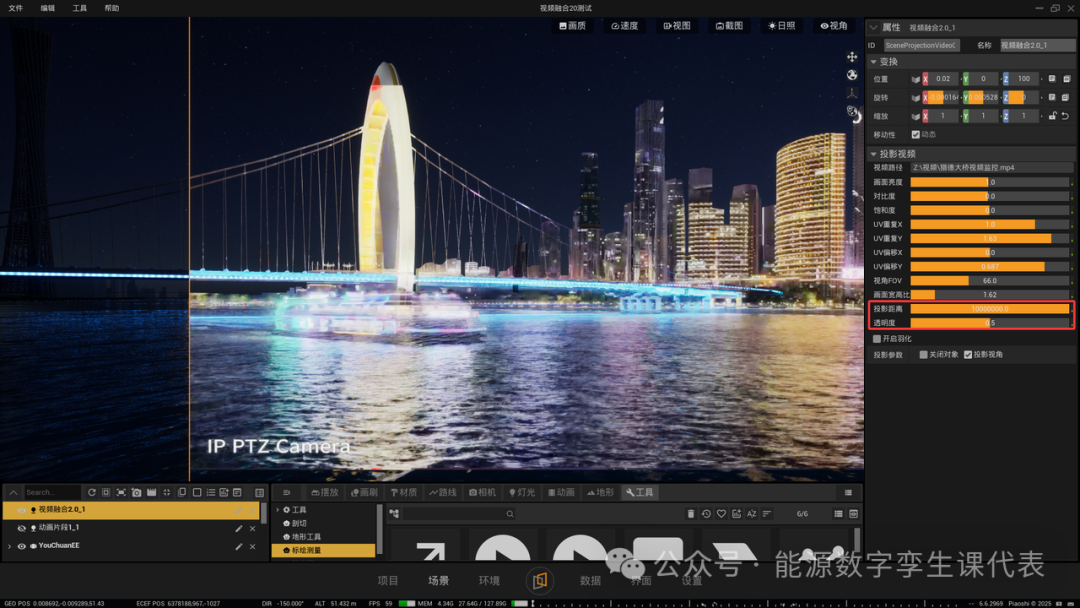Collapse the outliner with the up chevron
Viewport: 1080px width, 608px height.
point(13,492)
